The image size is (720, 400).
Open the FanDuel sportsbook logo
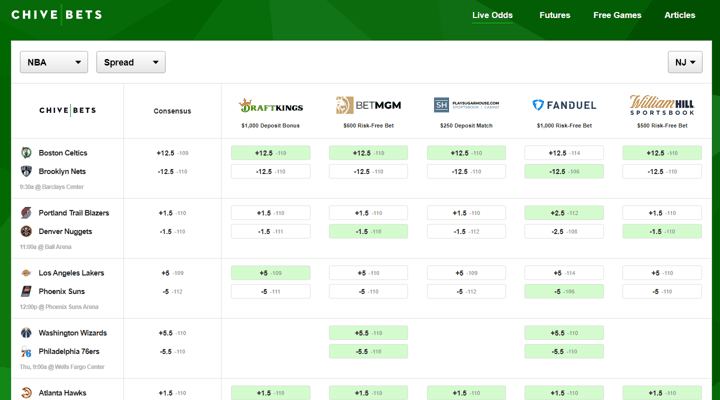564,105
